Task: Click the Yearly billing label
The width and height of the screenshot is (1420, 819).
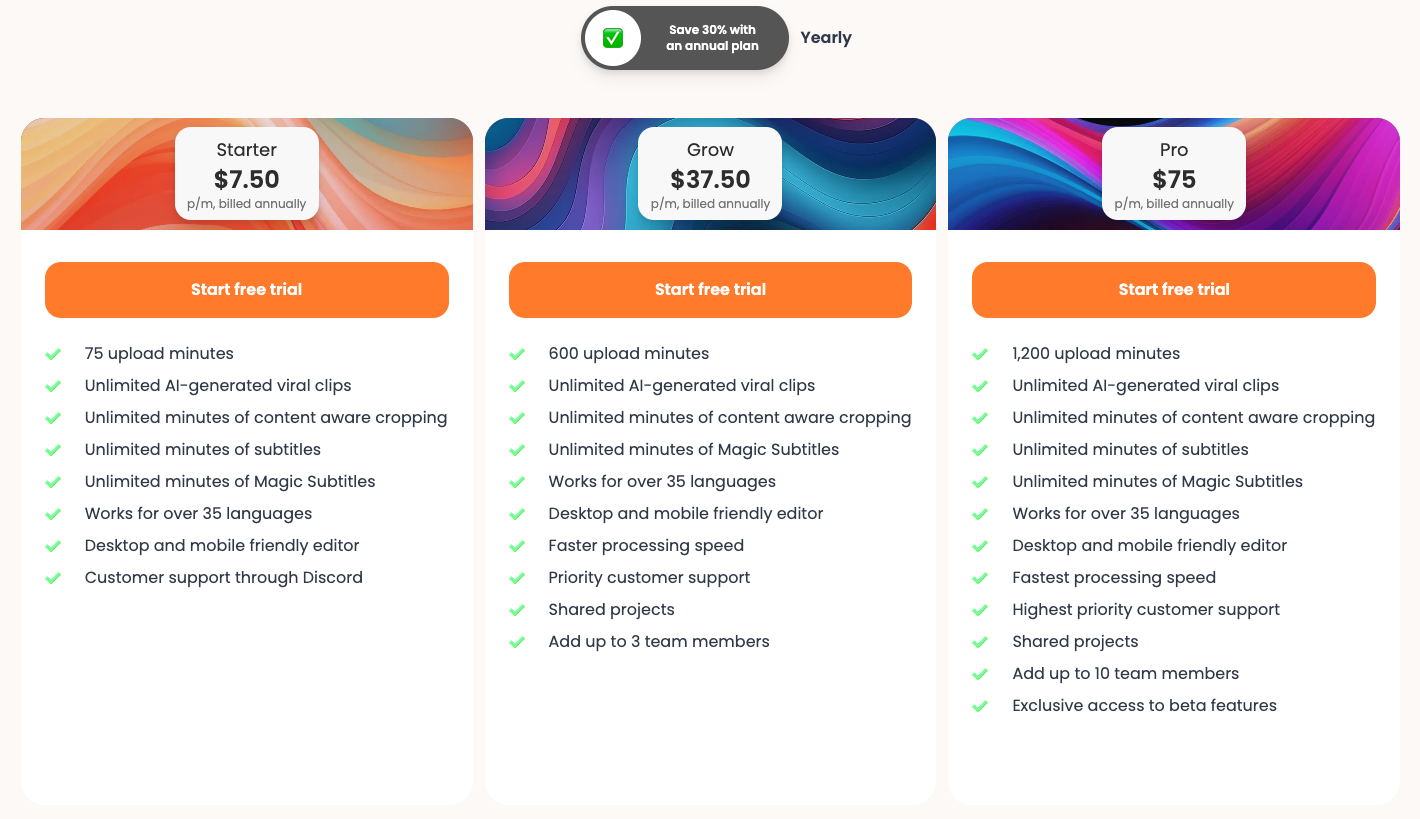Action: [x=826, y=38]
